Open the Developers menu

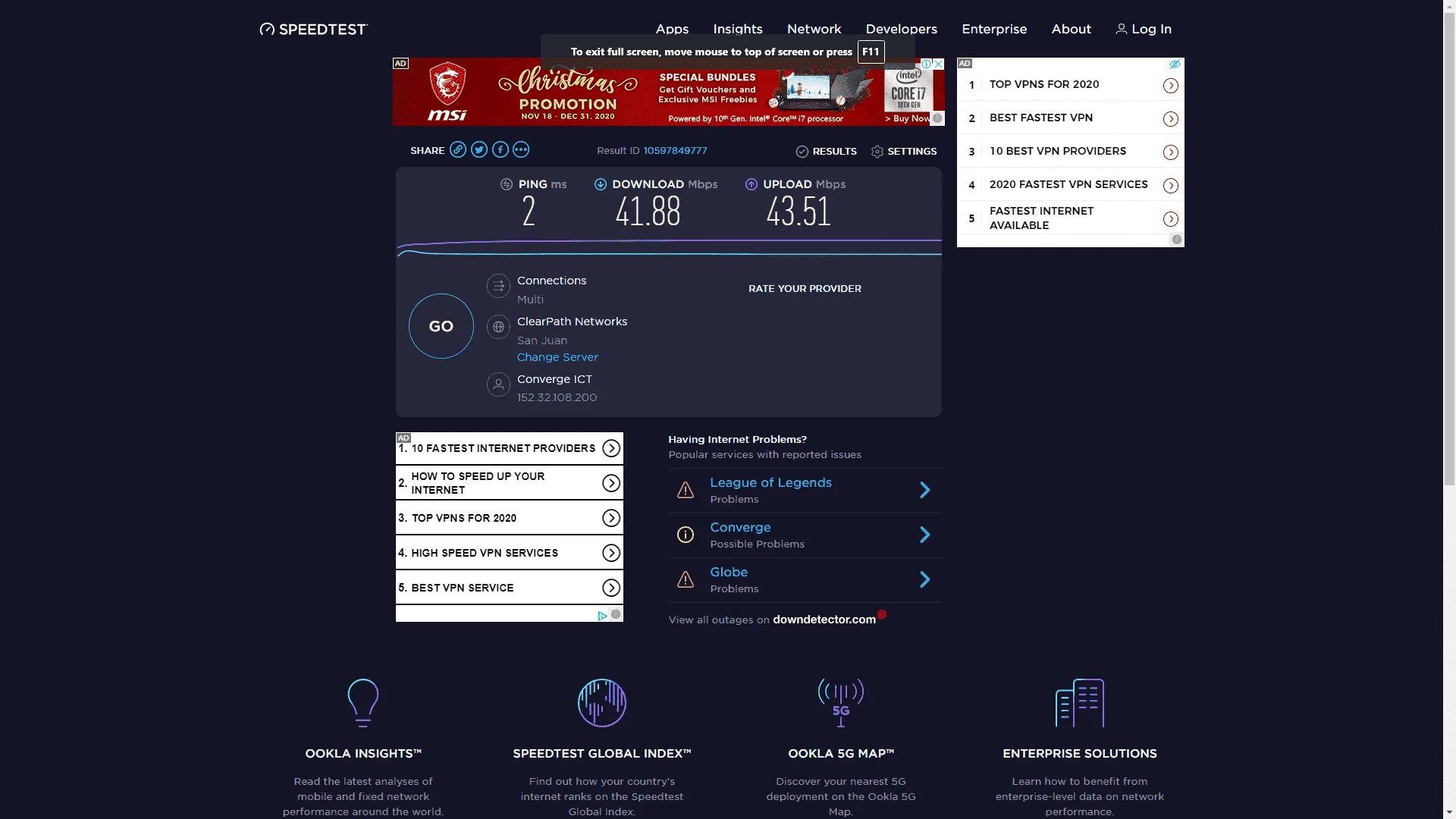point(902,29)
